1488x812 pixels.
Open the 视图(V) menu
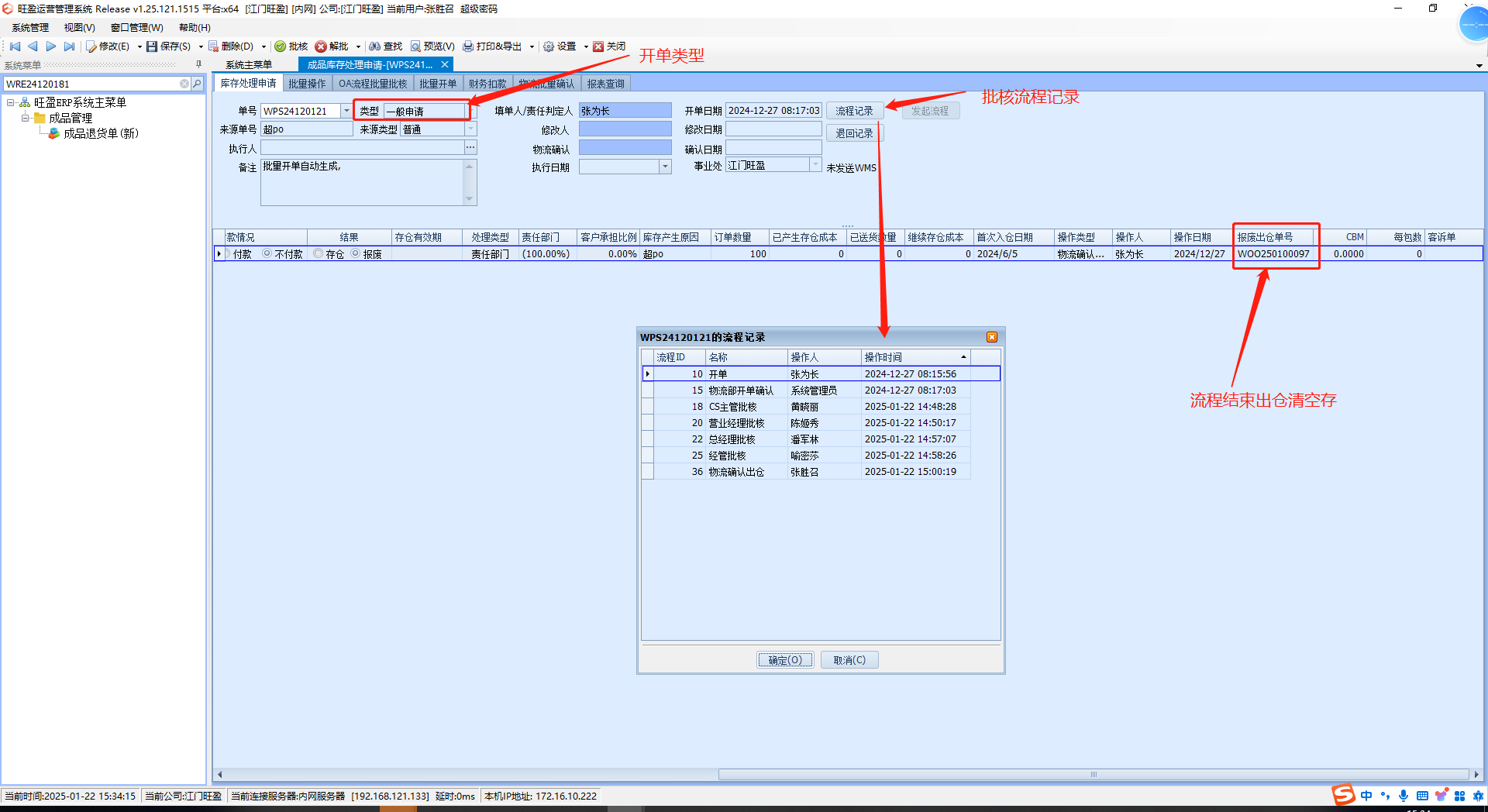[x=79, y=28]
